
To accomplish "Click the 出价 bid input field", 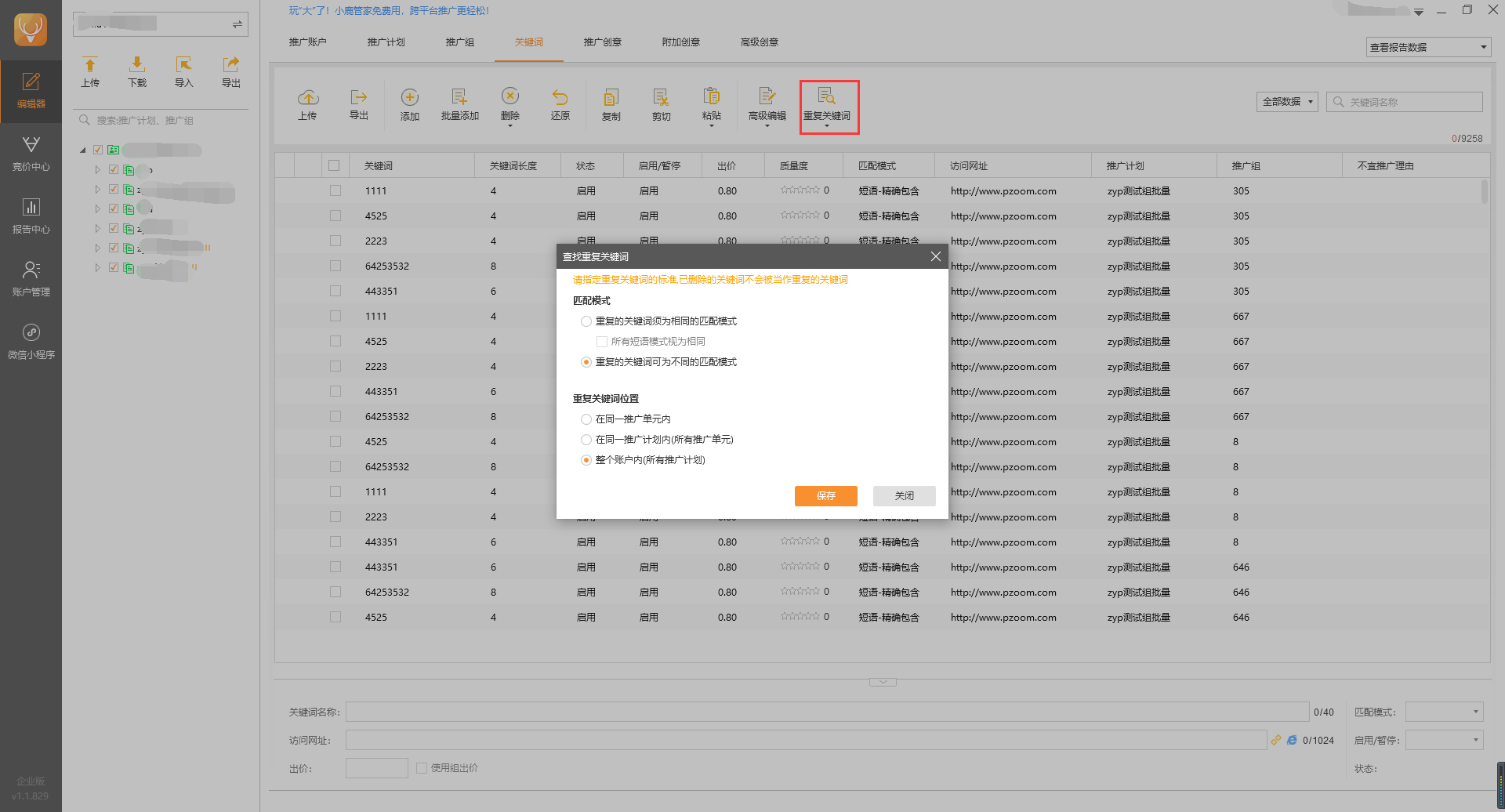I will [x=376, y=768].
